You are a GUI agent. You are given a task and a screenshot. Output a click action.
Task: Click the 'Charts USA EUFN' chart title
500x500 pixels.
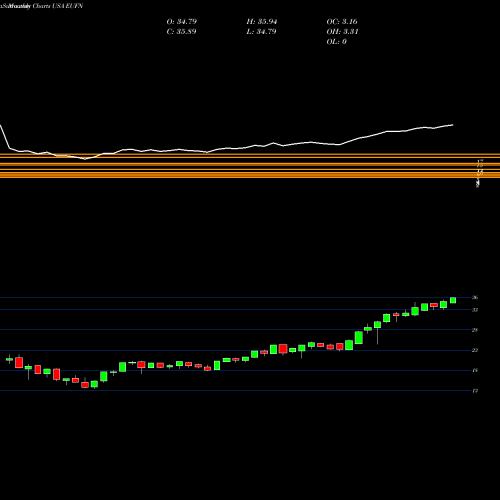click(x=58, y=6)
